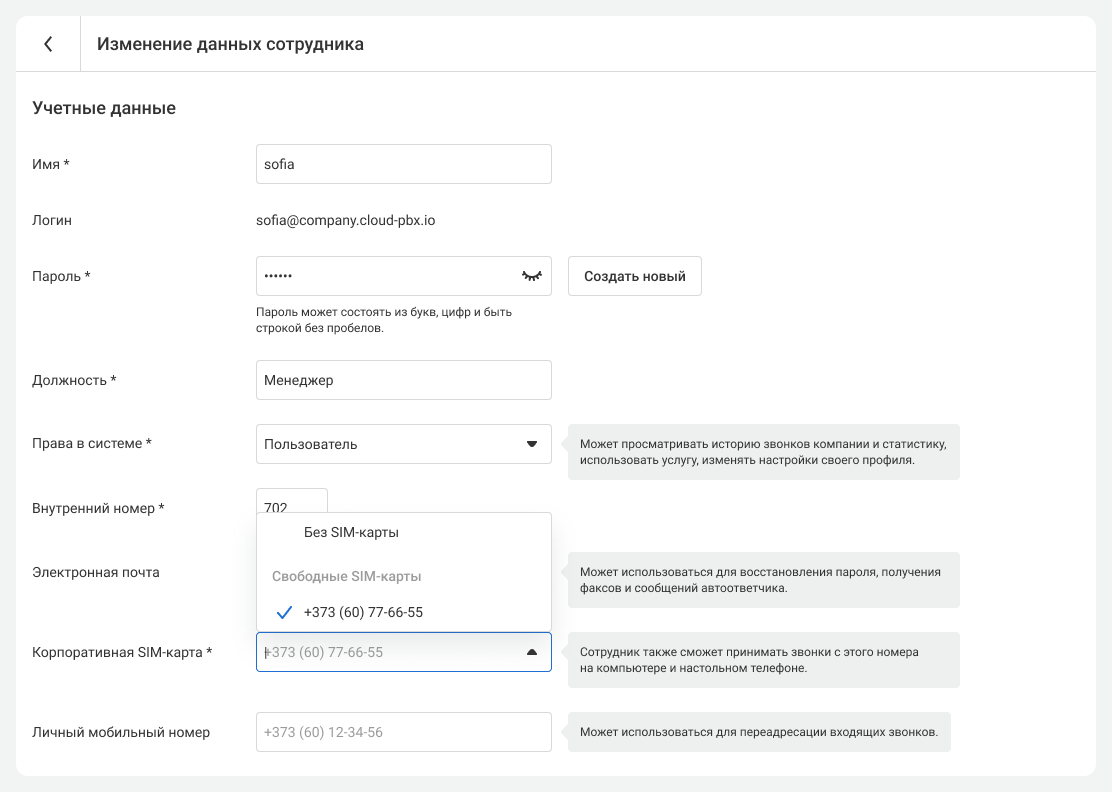Click the Свободные SIM-карты group header
1112x792 pixels.
346,577
